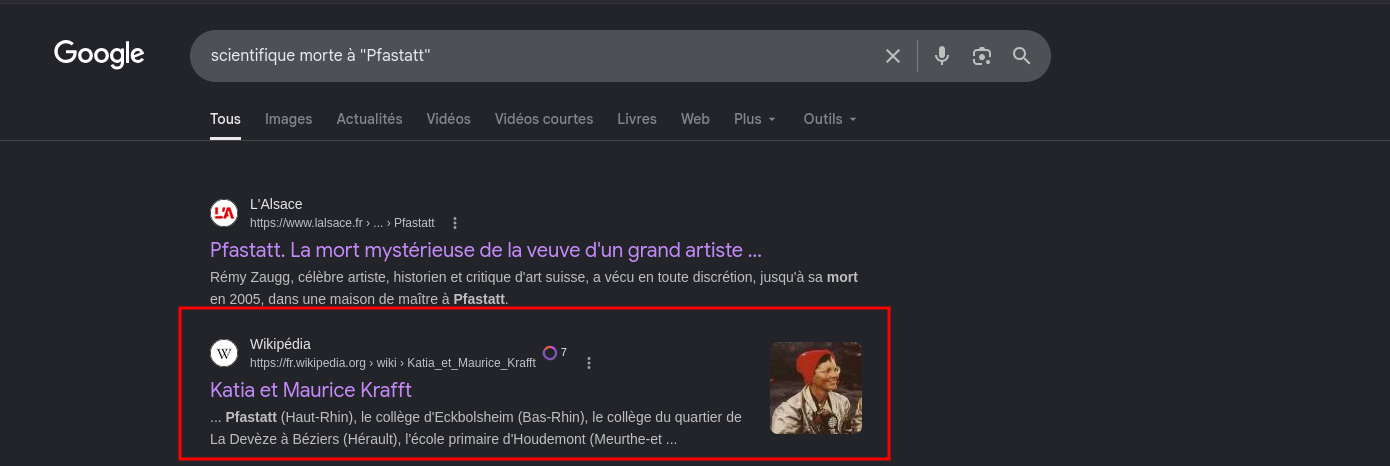Switch to the Actualités tab
Image resolution: width=1390 pixels, height=466 pixels.
[369, 119]
